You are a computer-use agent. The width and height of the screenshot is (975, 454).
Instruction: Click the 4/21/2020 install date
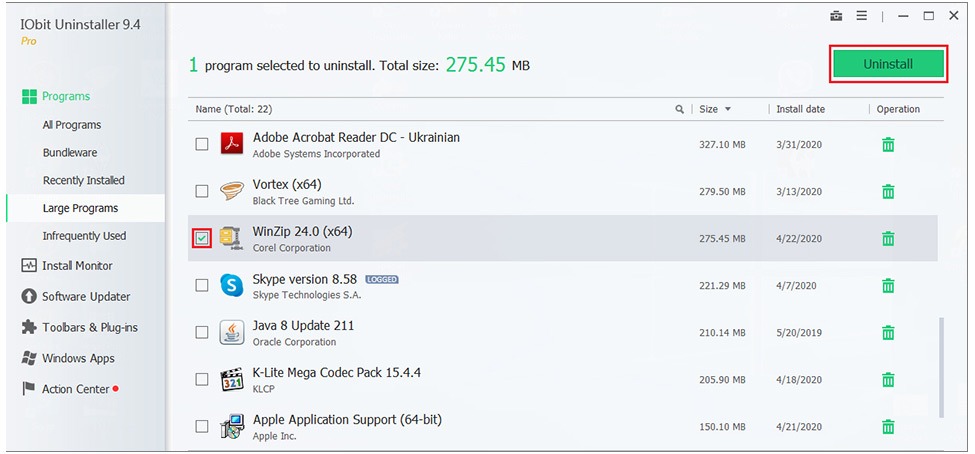pos(799,427)
